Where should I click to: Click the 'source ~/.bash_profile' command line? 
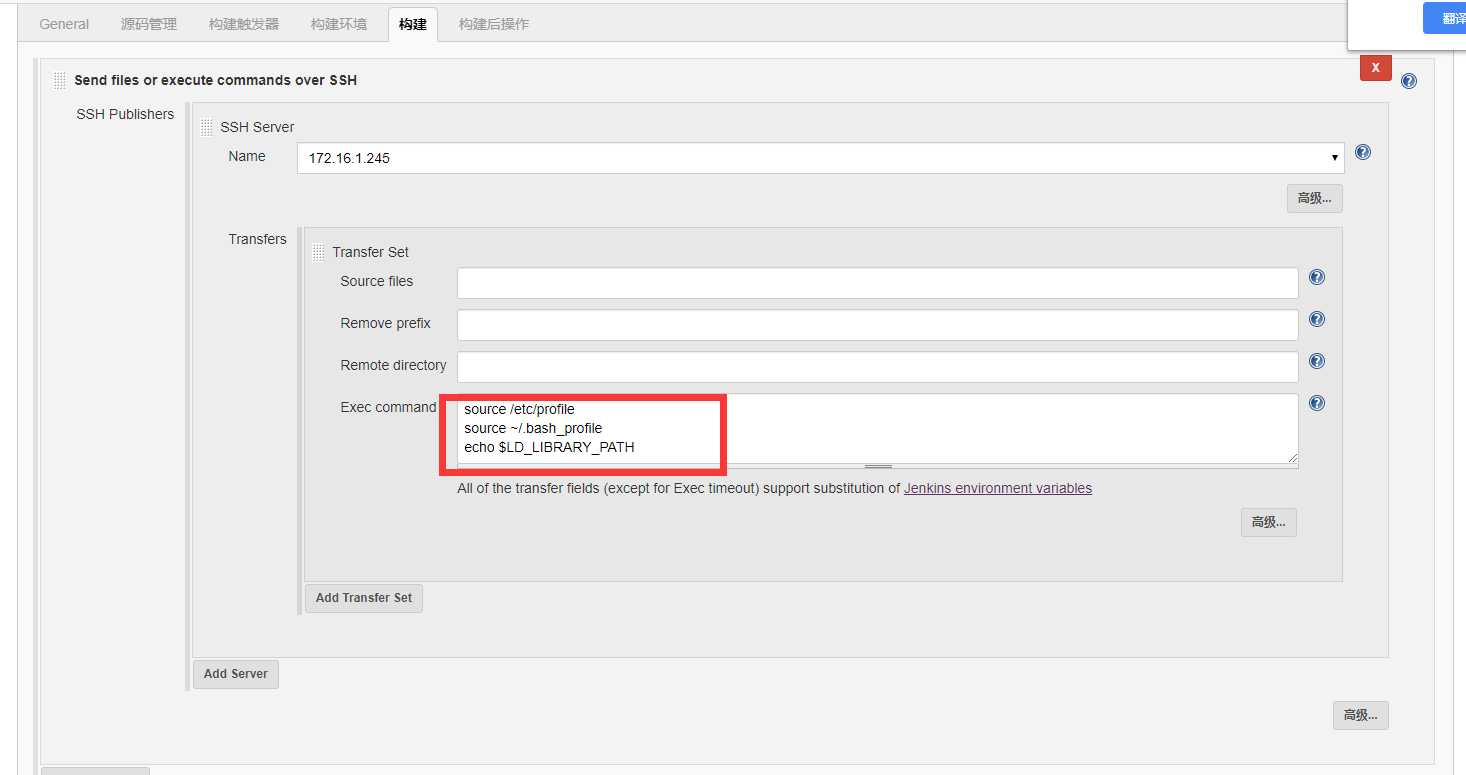(x=533, y=428)
